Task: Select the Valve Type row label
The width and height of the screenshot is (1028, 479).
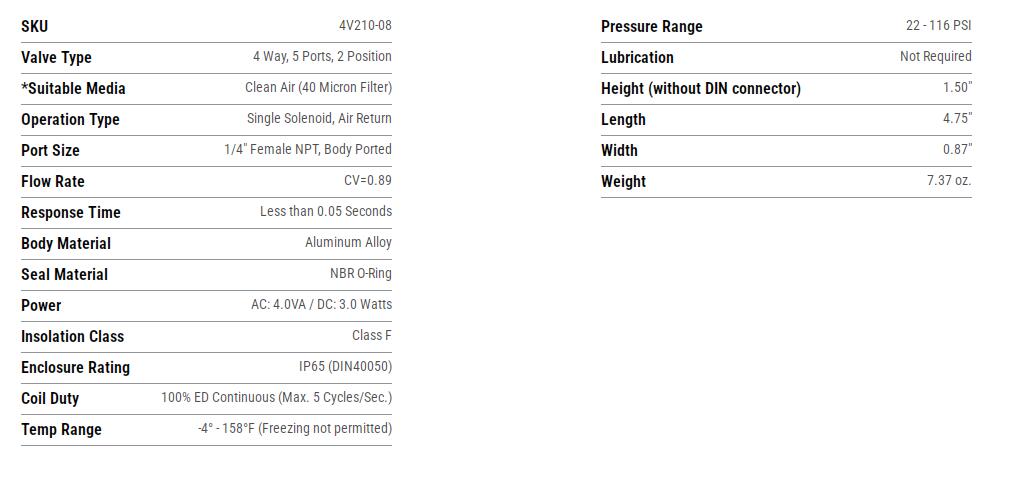Action: (x=56, y=58)
